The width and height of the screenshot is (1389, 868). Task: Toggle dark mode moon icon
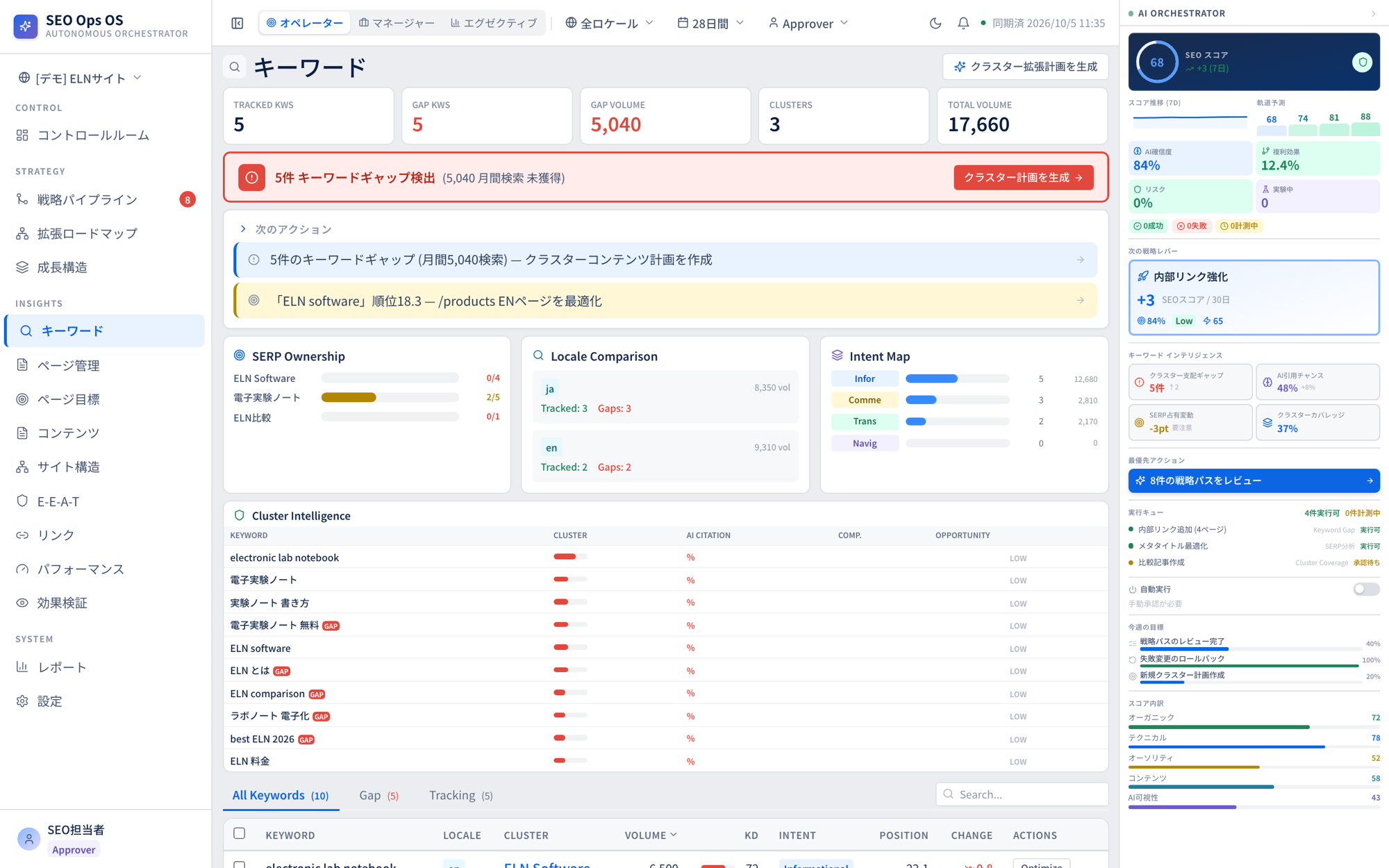click(x=935, y=23)
